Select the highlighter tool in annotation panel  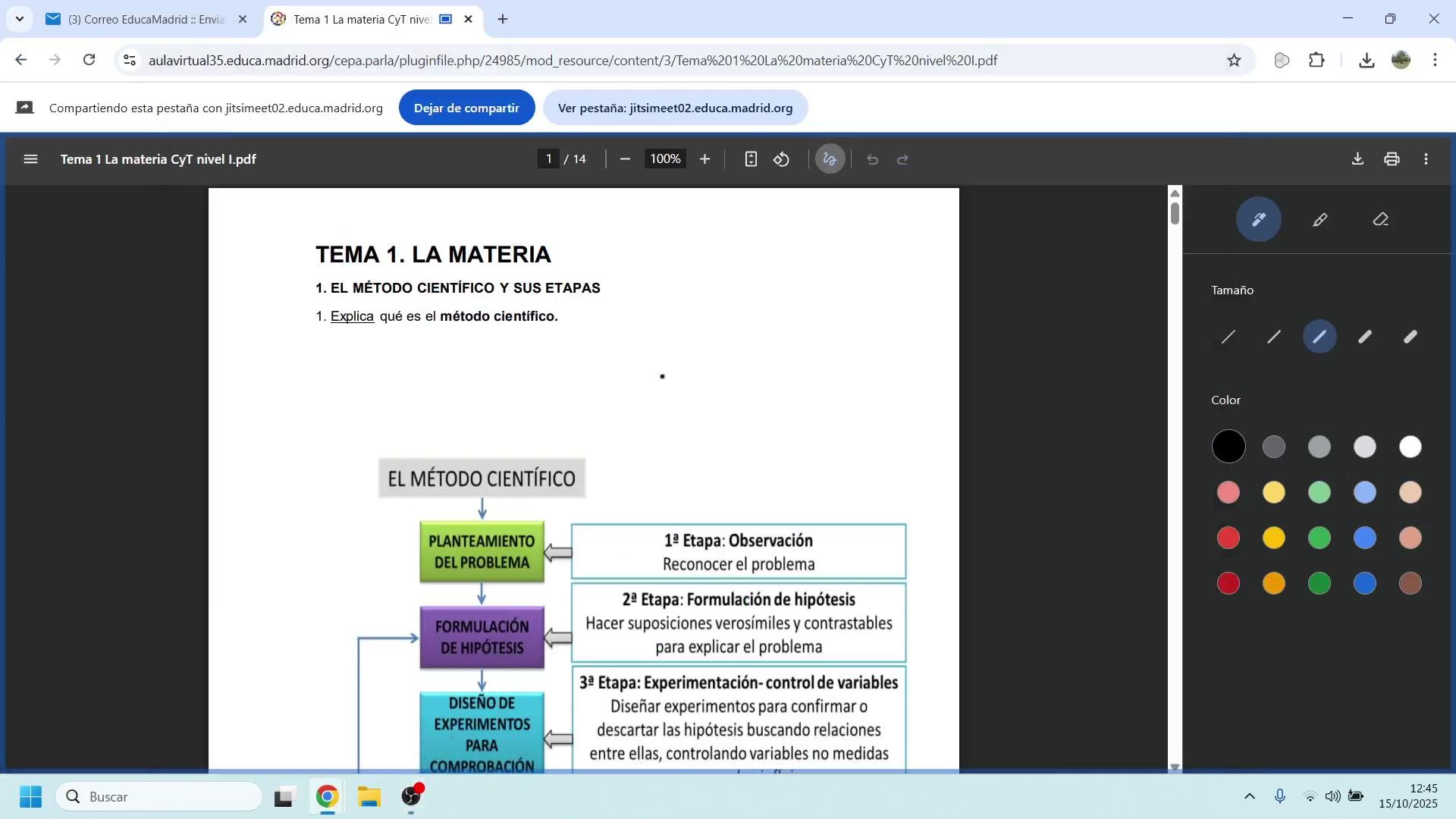tap(1319, 220)
